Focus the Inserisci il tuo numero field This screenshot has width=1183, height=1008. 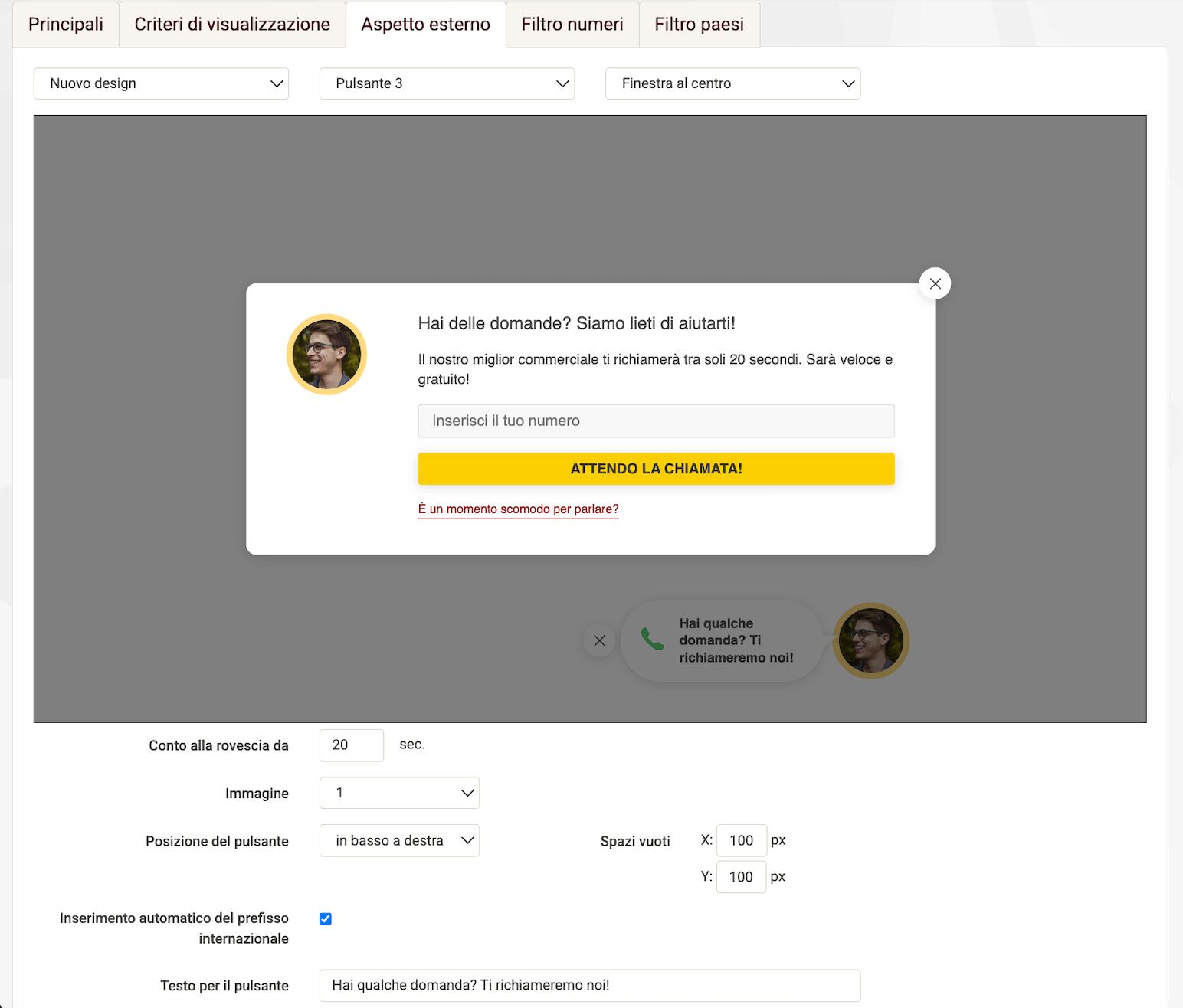tap(656, 421)
